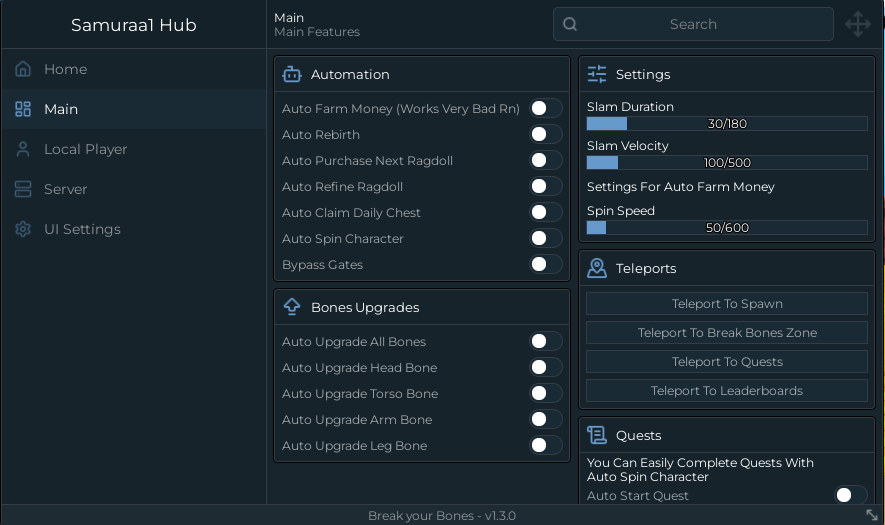Click the Server rack icon in sidebar
885x525 pixels.
(x=23, y=189)
